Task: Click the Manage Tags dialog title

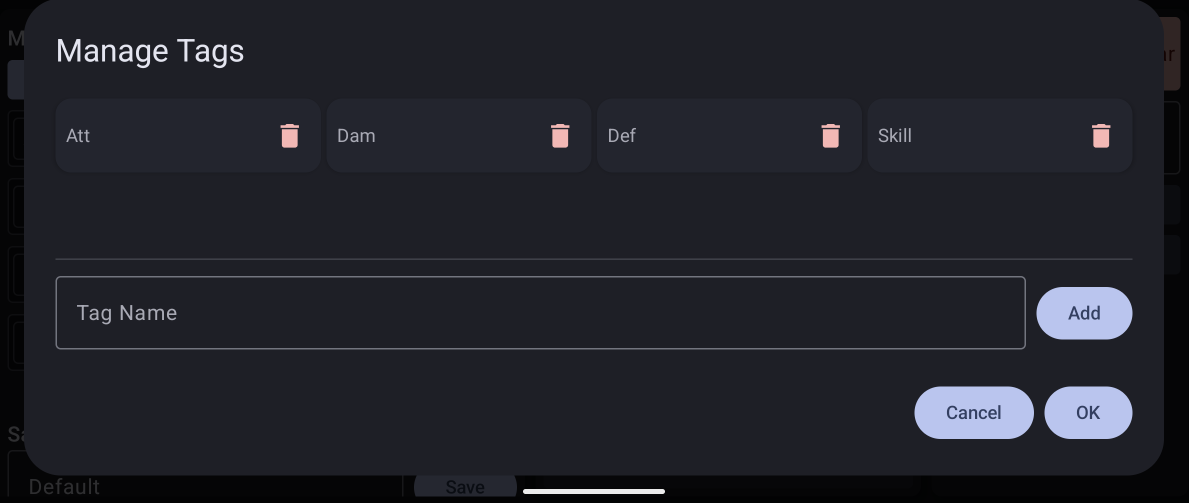Action: click(150, 51)
